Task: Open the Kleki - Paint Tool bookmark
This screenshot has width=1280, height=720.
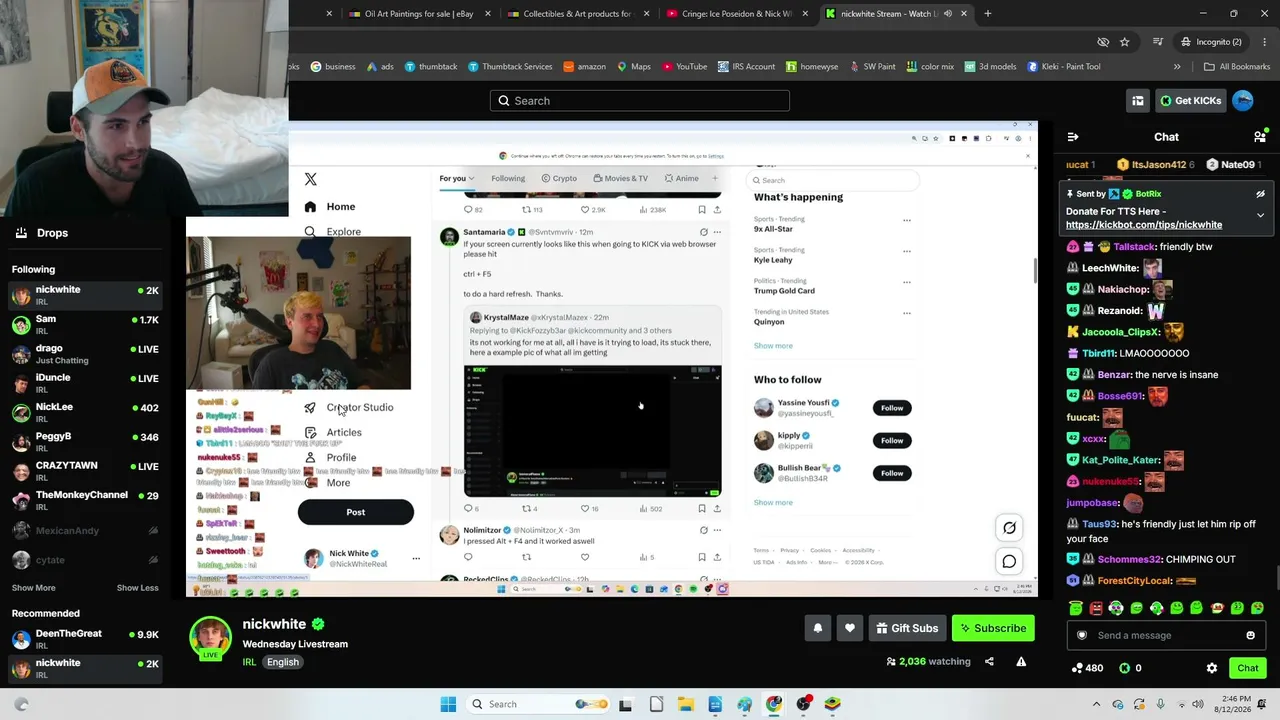Action: 1064,67
